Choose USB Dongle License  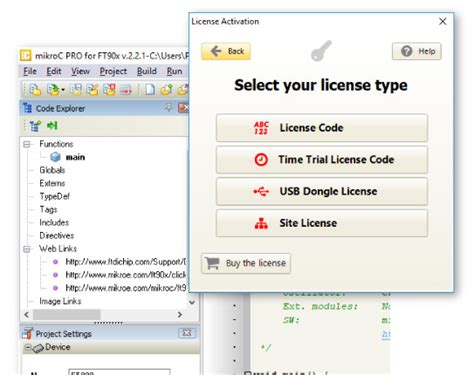pyautogui.click(x=322, y=191)
